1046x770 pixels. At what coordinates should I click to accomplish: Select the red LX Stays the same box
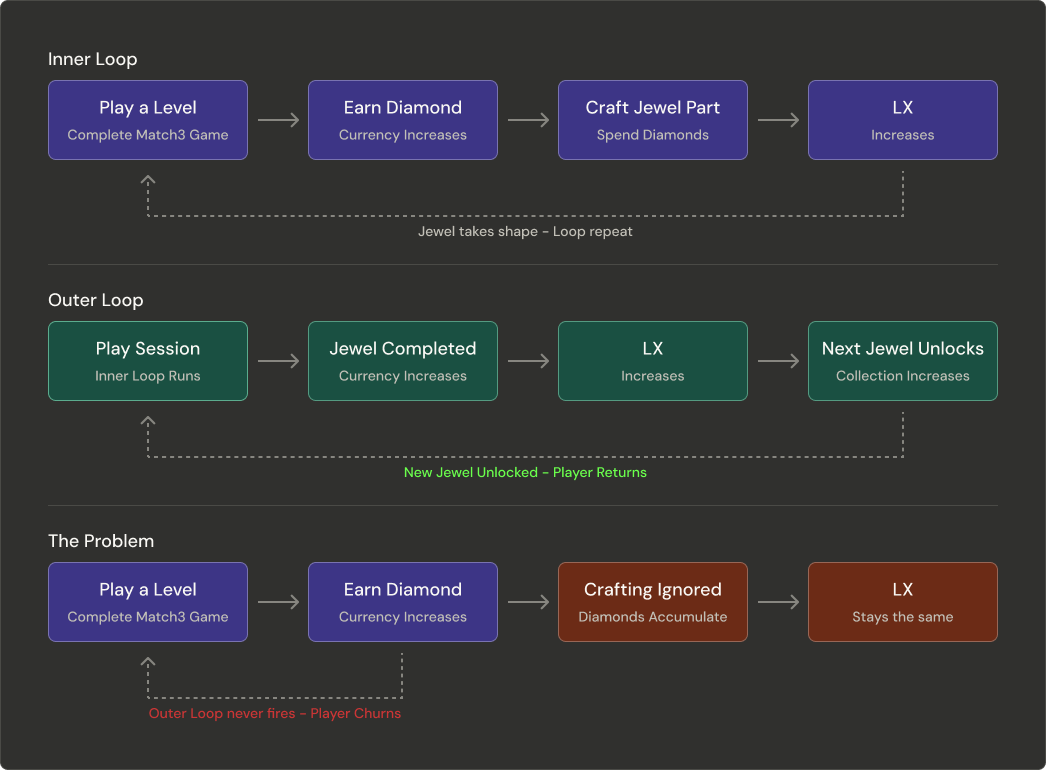(x=902, y=602)
